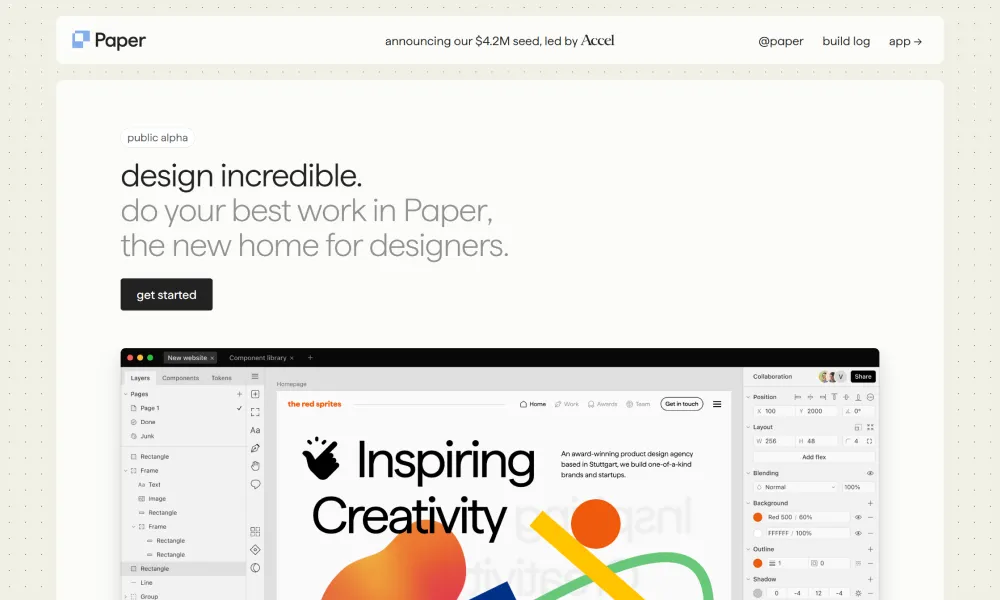Click the Add flex button
Viewport: 1000px width, 600px height.
tap(814, 457)
